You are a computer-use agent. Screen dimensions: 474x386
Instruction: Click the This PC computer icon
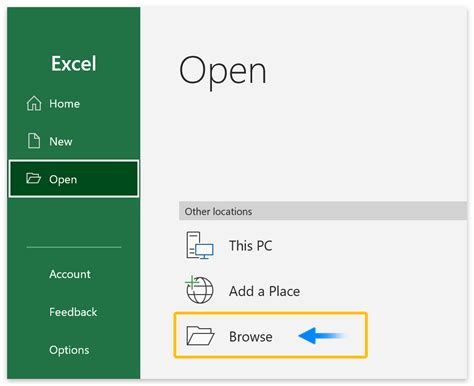(199, 245)
